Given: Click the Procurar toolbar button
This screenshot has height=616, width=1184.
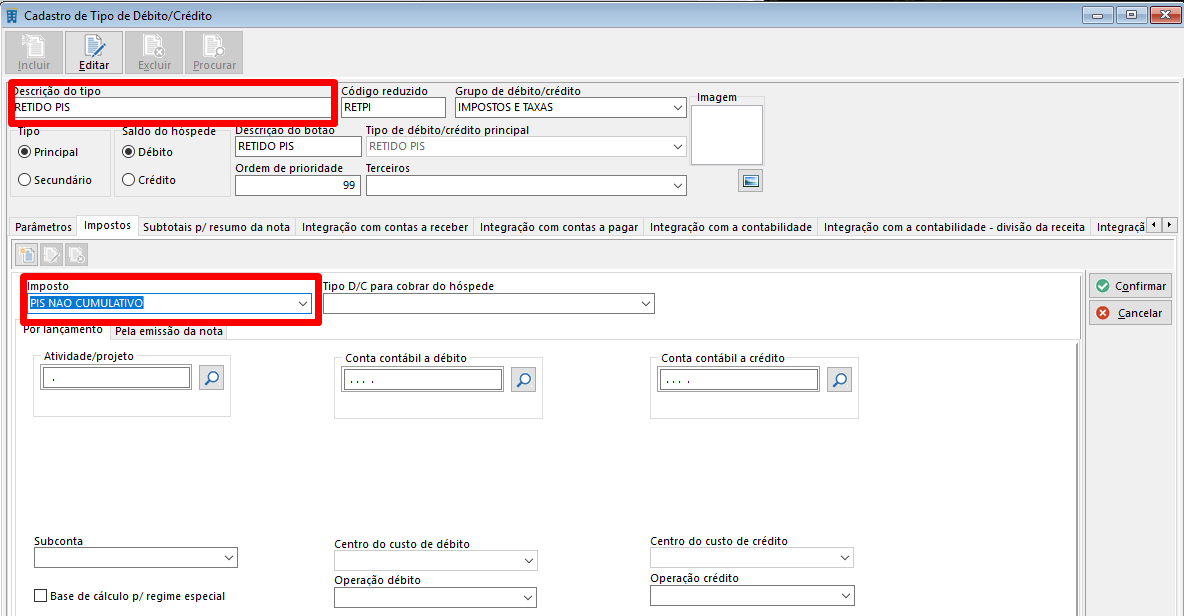Looking at the screenshot, I should pyautogui.click(x=214, y=52).
